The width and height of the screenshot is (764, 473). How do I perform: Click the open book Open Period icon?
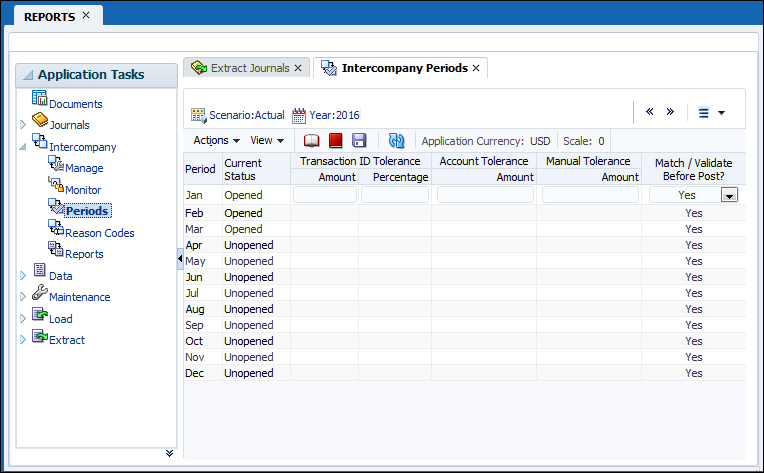(x=312, y=141)
